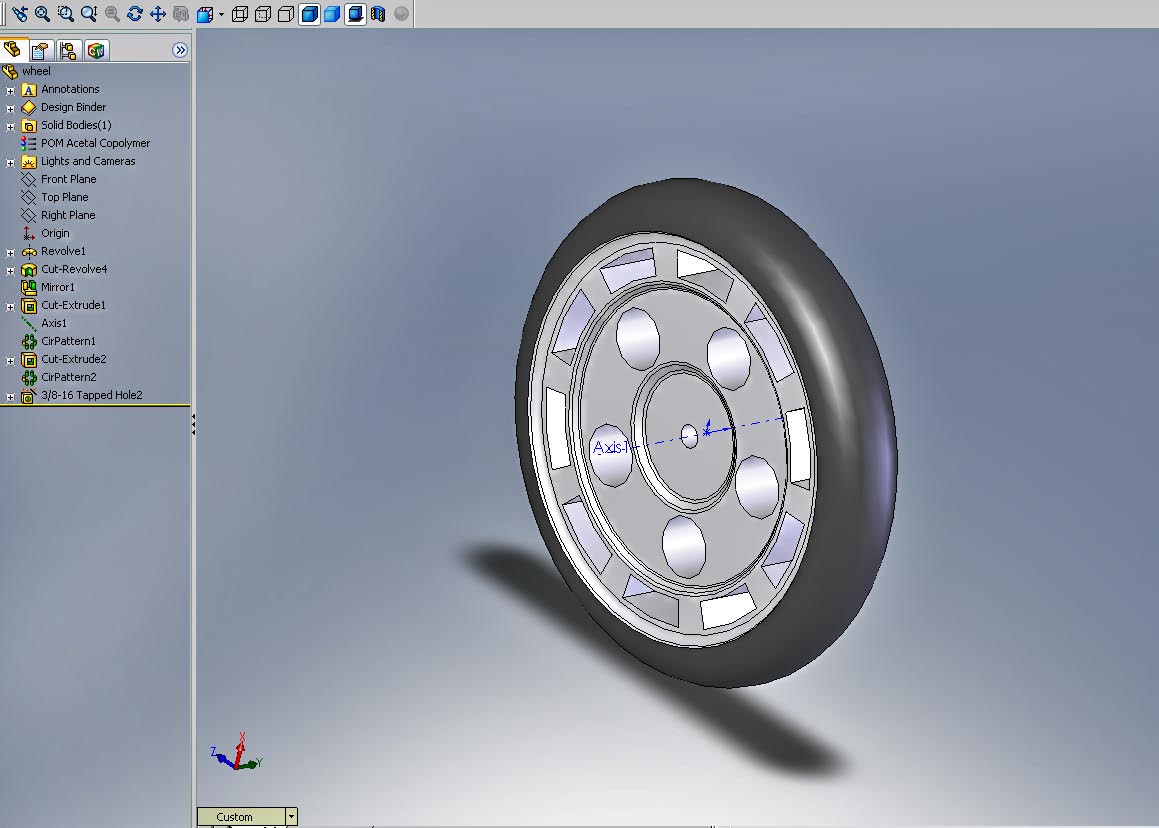Select the Zoom to Area tool
The image size is (1159, 828).
coord(66,13)
